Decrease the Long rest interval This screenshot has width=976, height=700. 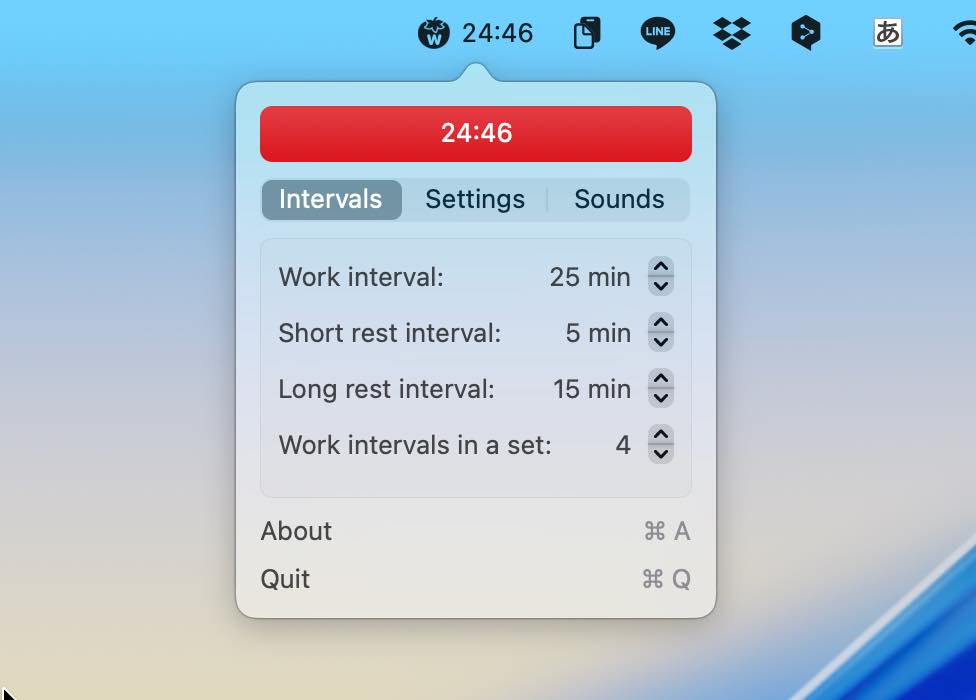click(660, 398)
